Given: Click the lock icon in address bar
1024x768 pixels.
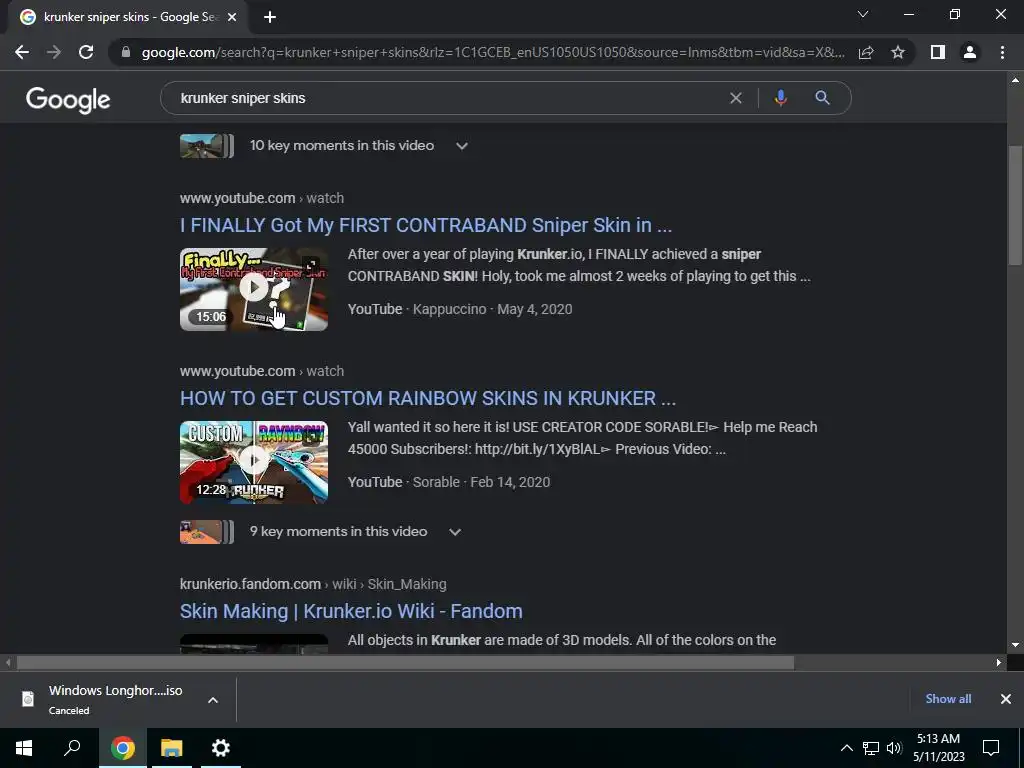Looking at the screenshot, I should 126,52.
